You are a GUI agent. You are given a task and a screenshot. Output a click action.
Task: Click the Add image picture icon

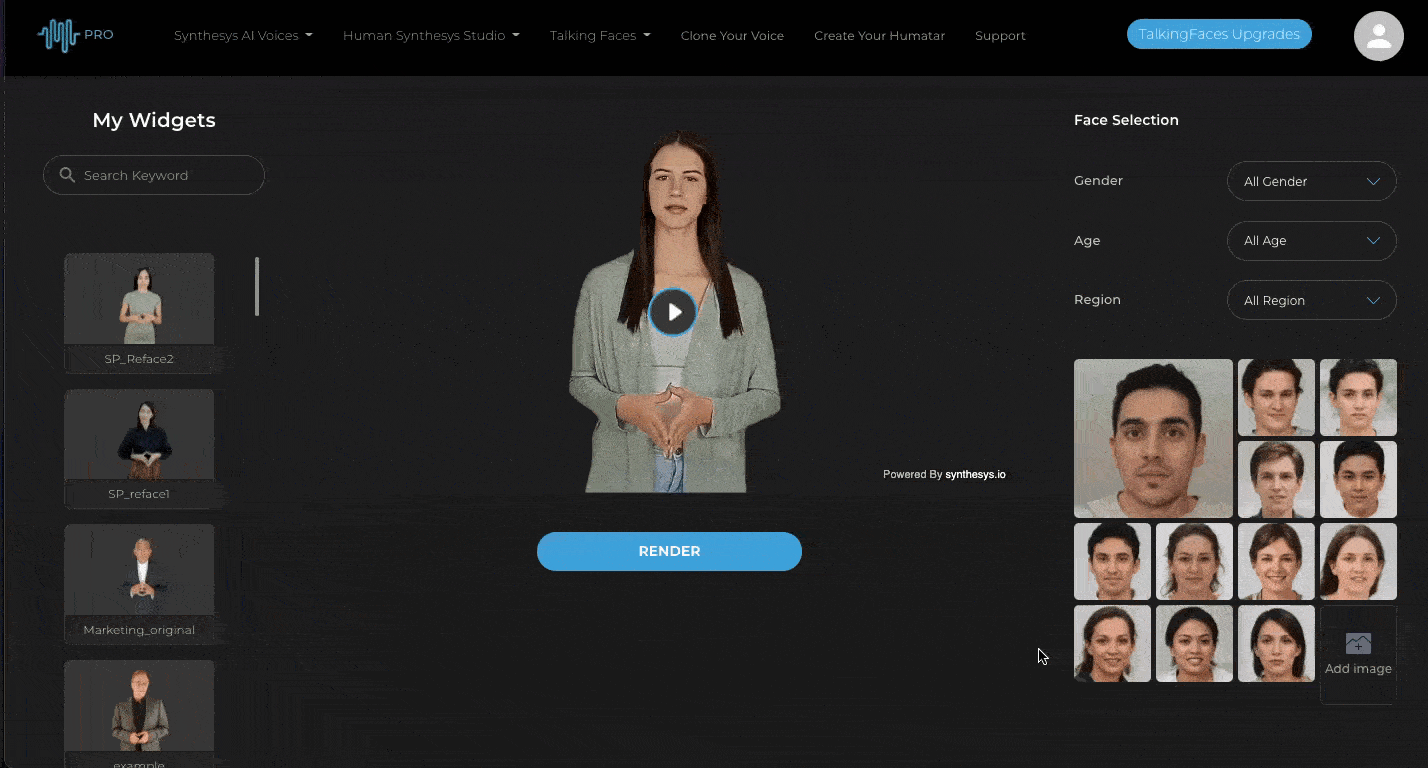[1358, 643]
